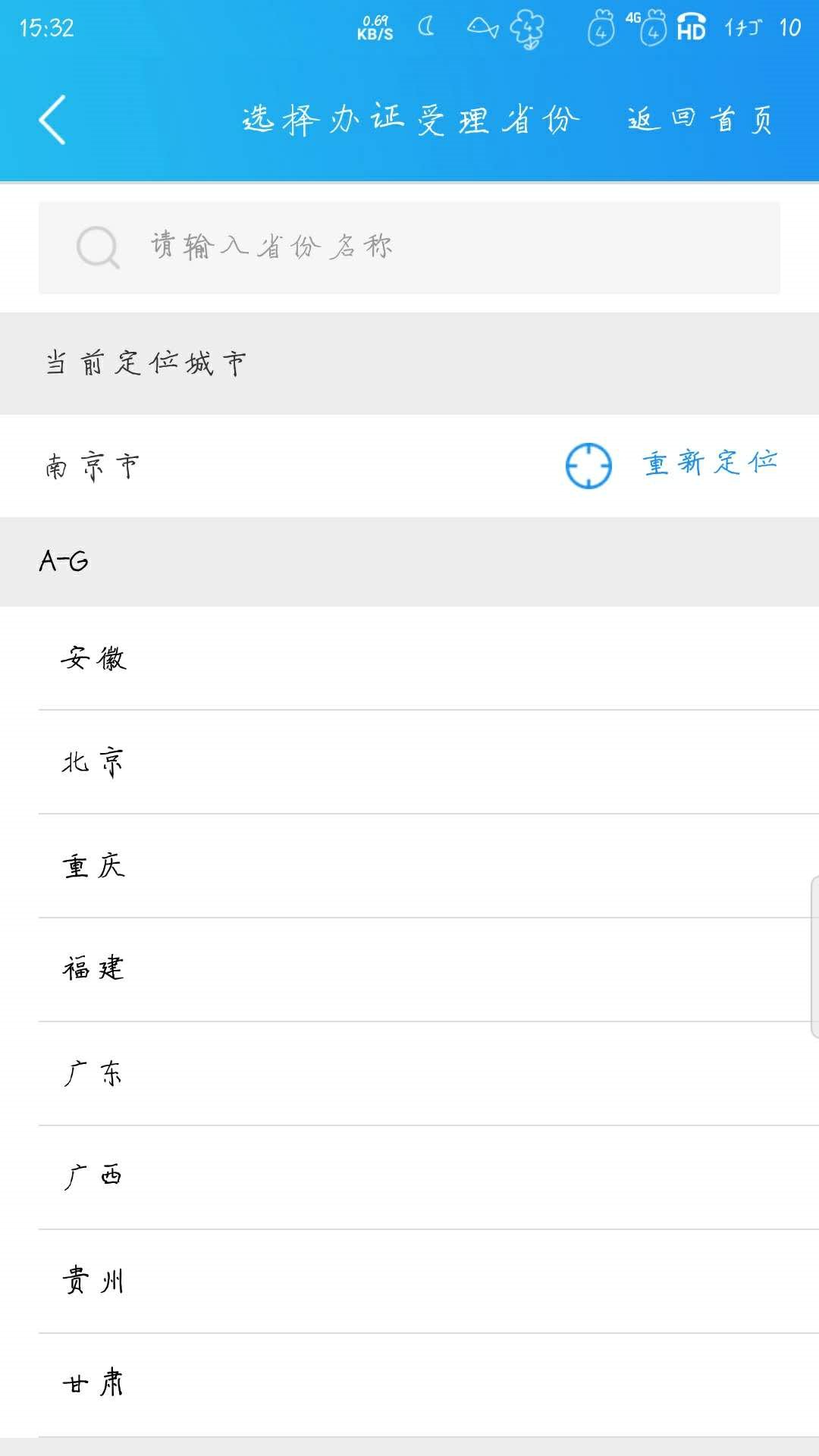This screenshot has width=819, height=1456.
Task: Tap the HD call status icon
Action: point(691,27)
